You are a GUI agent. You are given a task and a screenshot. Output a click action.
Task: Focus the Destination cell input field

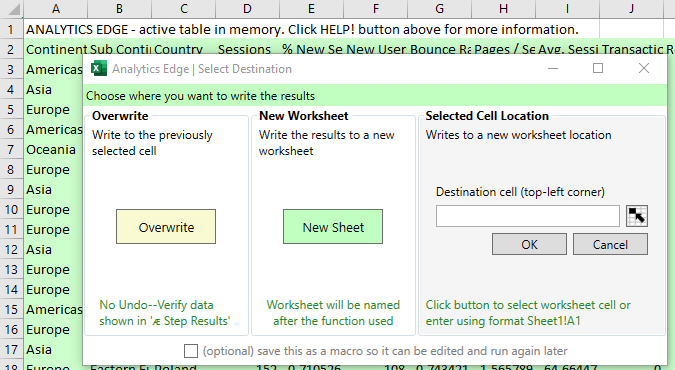tap(528, 216)
